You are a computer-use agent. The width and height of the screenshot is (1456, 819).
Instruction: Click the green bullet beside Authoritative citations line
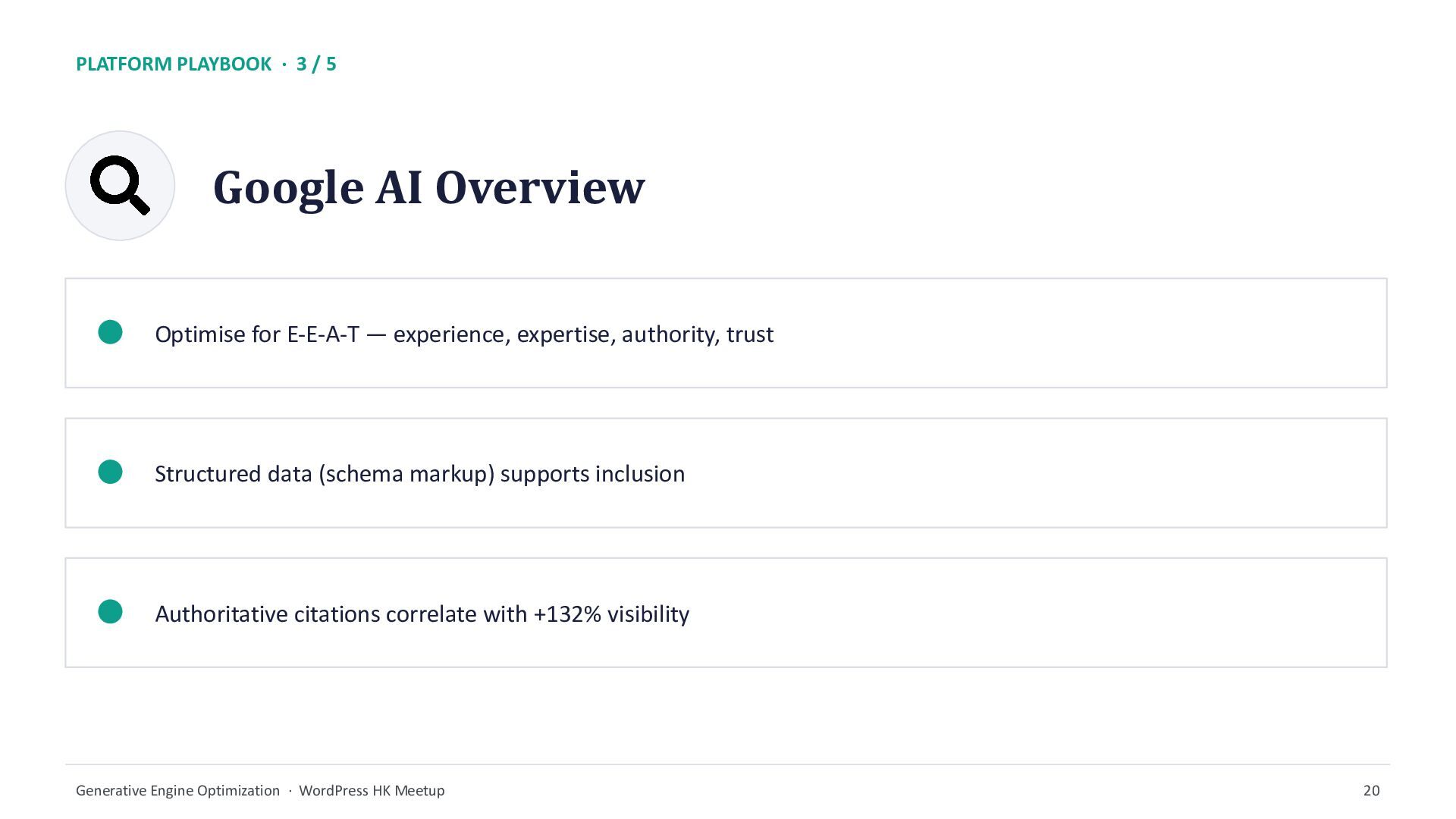[111, 611]
